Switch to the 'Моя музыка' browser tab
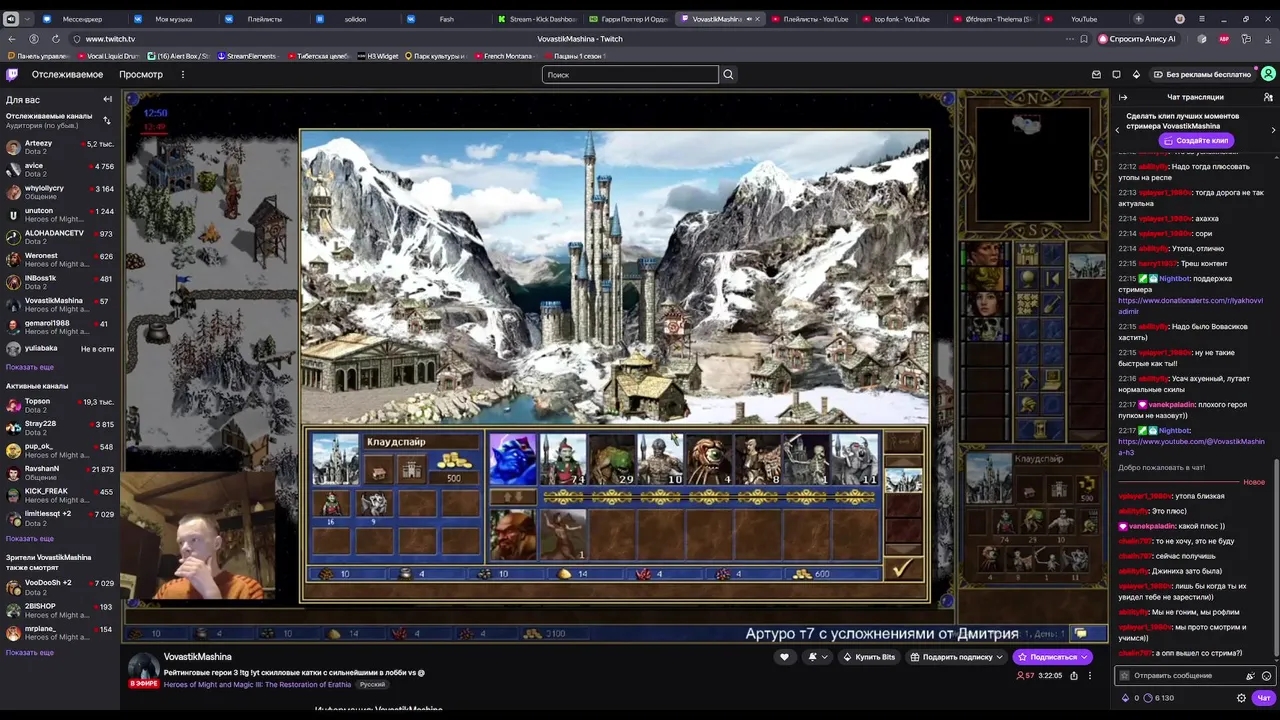The width and height of the screenshot is (1280, 720). pyautogui.click(x=174, y=19)
